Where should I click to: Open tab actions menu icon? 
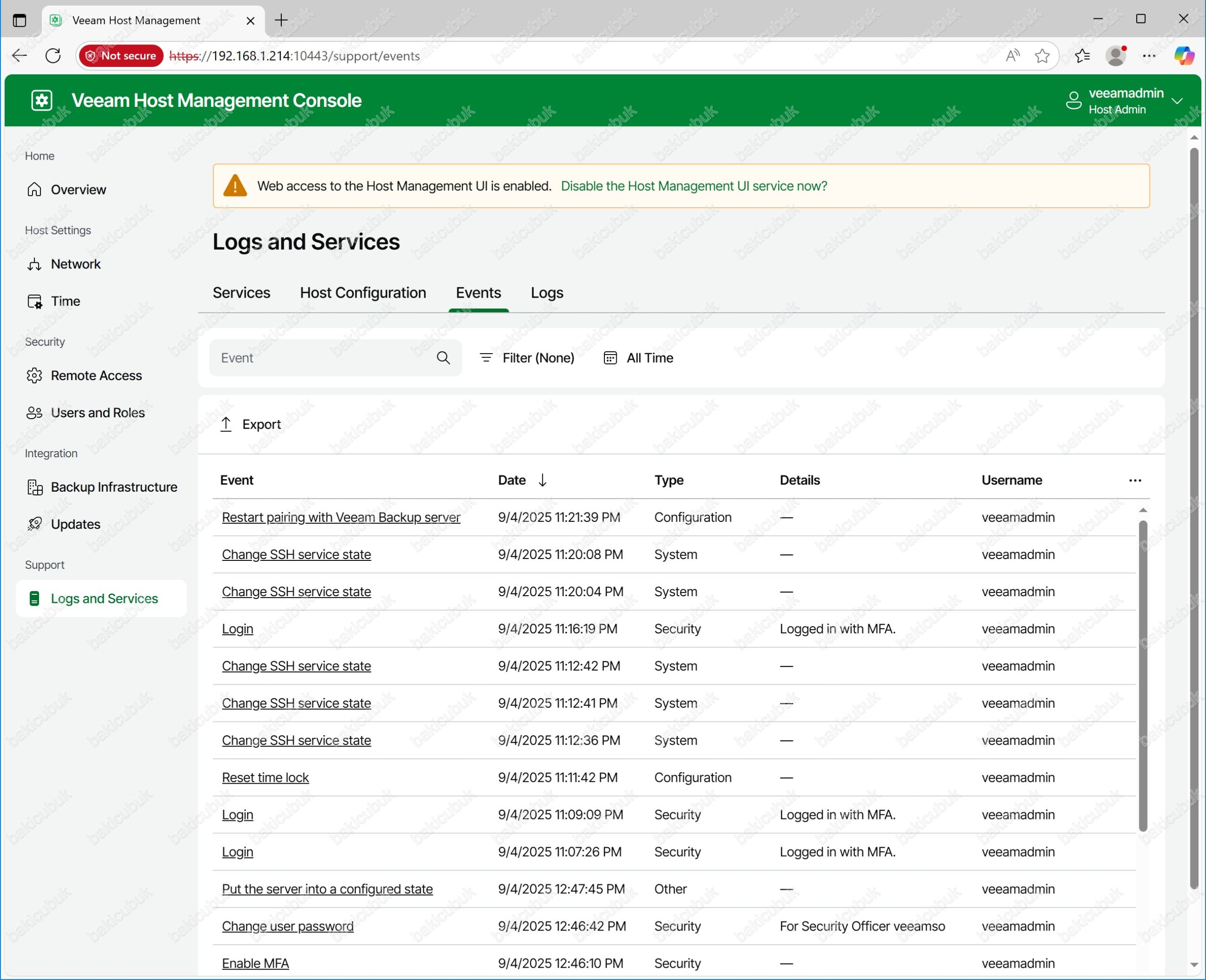coord(19,20)
